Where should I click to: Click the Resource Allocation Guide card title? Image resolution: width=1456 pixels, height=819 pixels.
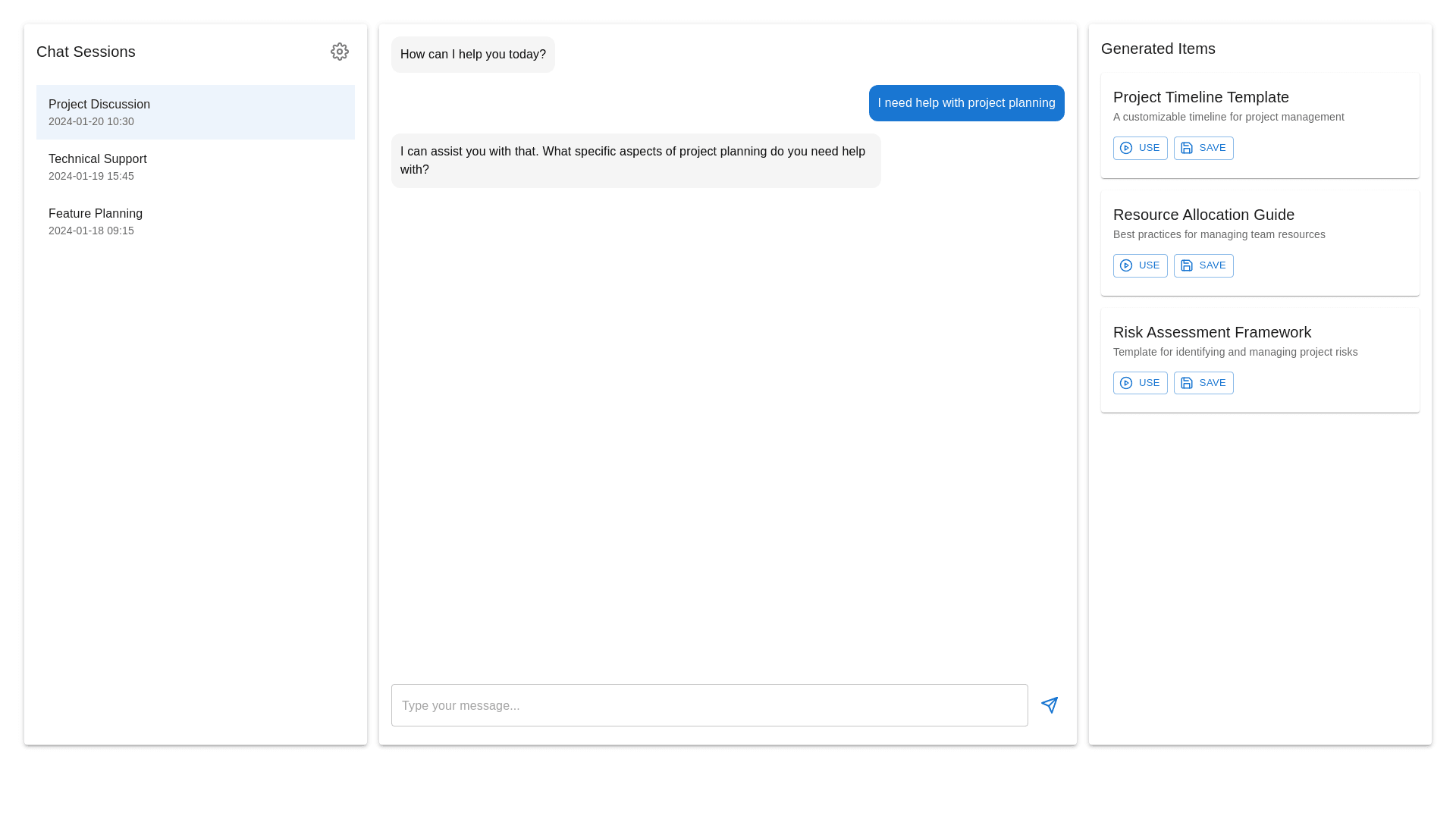pos(1203,215)
